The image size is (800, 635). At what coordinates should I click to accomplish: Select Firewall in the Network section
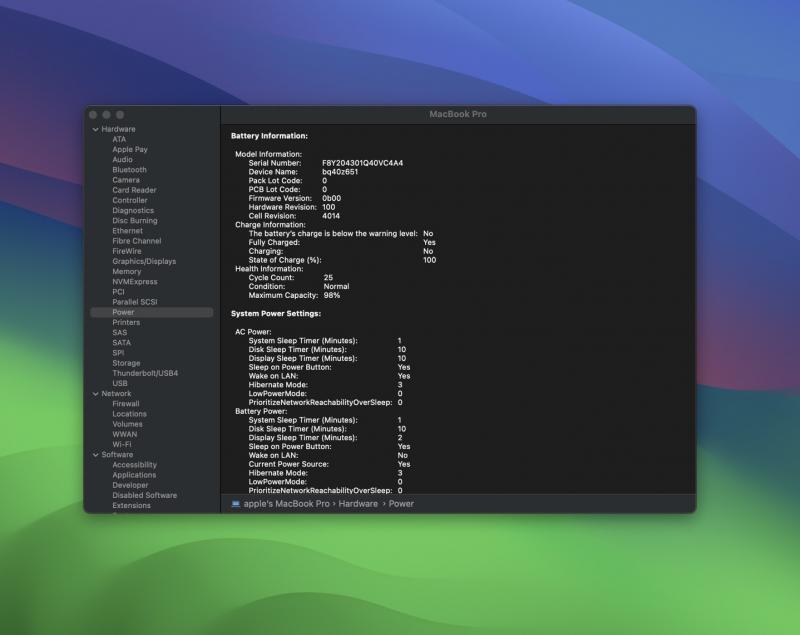coord(126,404)
